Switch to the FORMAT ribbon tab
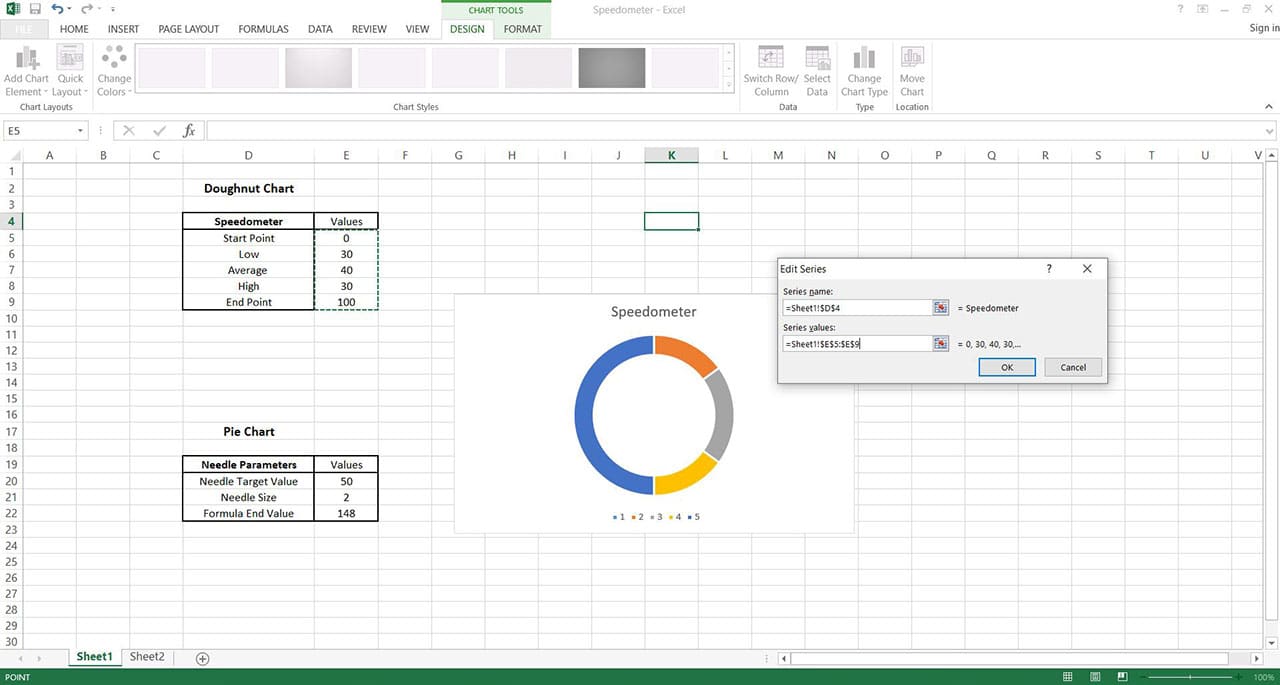The width and height of the screenshot is (1280, 685). (522, 29)
